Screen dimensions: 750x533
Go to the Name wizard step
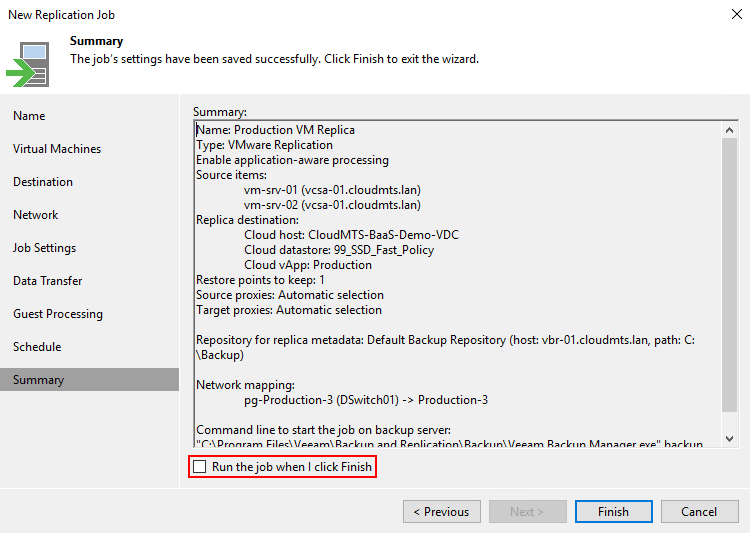(x=29, y=116)
